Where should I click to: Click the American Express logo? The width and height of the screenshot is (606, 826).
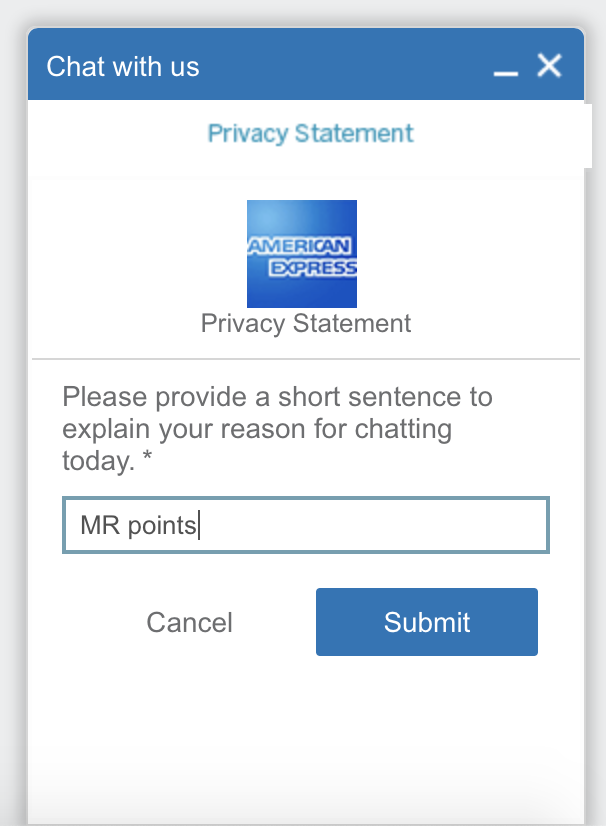302,254
